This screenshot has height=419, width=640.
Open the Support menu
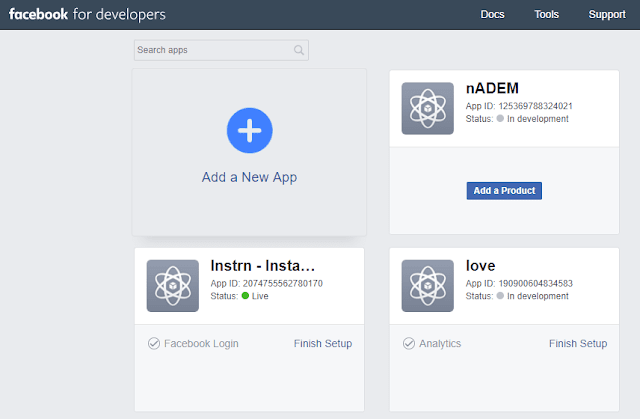point(607,15)
